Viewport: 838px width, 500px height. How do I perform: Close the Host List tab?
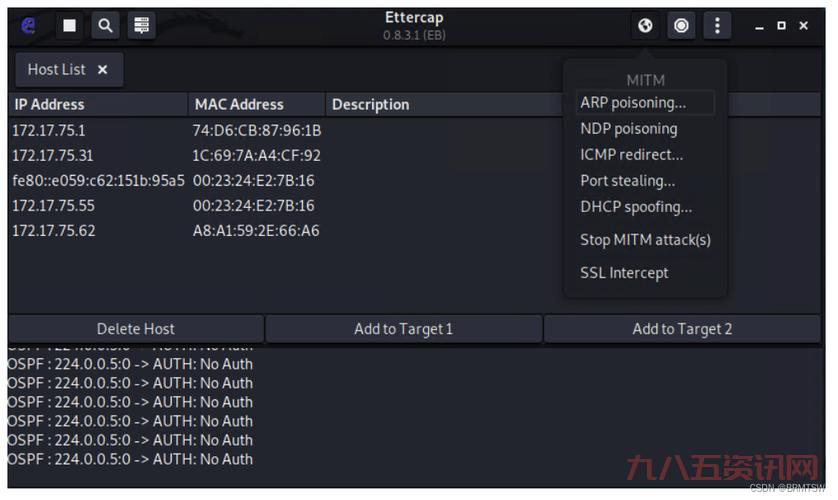point(103,69)
